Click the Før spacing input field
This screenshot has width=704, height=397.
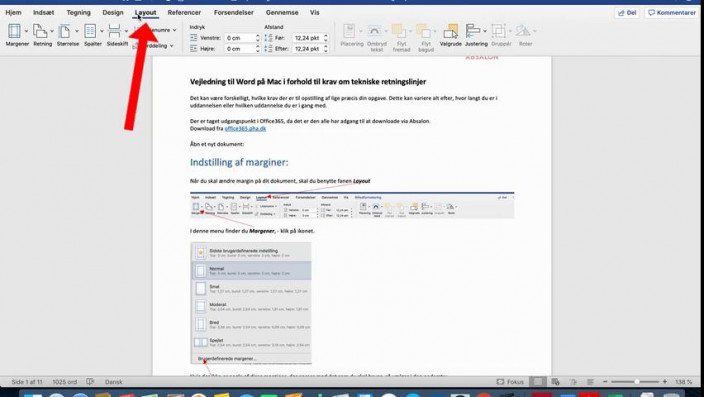(308, 38)
